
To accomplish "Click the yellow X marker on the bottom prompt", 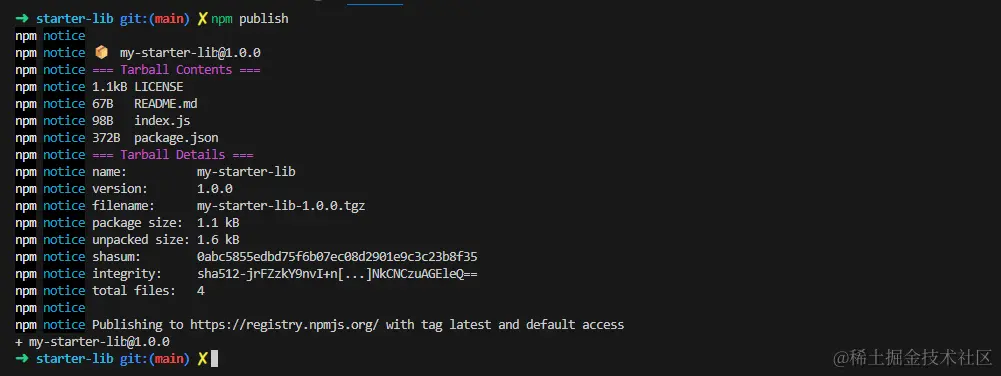I will [202, 359].
